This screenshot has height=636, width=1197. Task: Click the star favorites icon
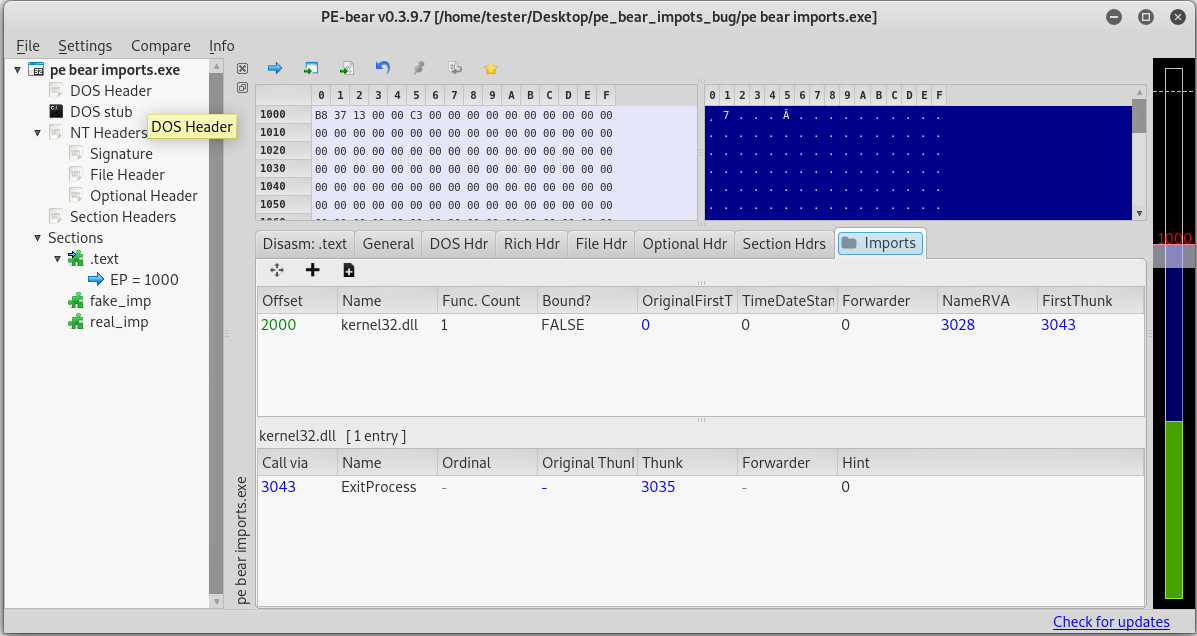tap(490, 67)
